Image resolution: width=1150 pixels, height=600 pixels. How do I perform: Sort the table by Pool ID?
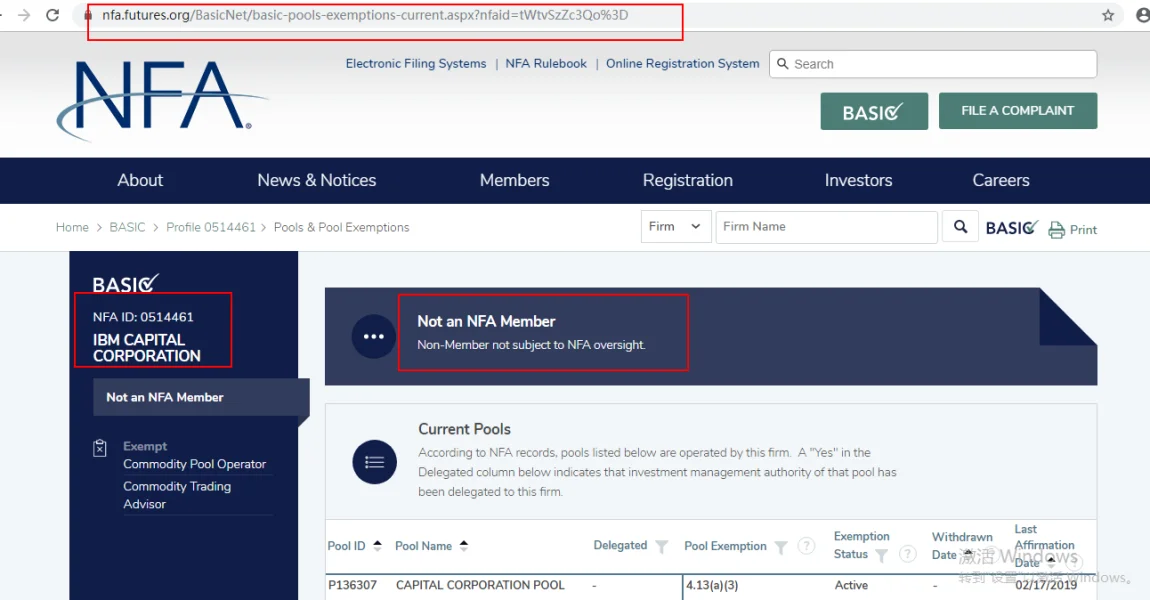point(377,546)
